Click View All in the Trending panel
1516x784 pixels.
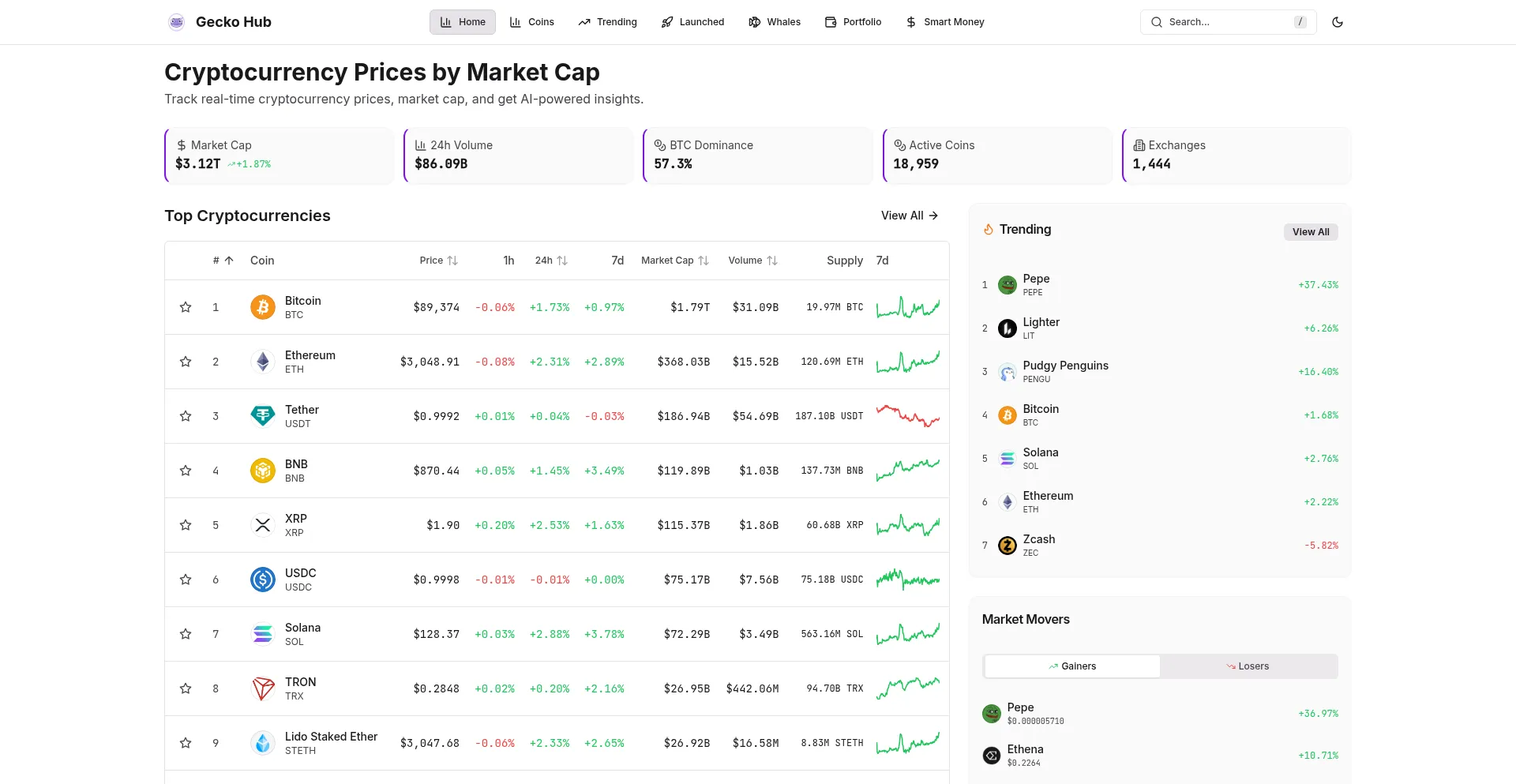point(1310,232)
